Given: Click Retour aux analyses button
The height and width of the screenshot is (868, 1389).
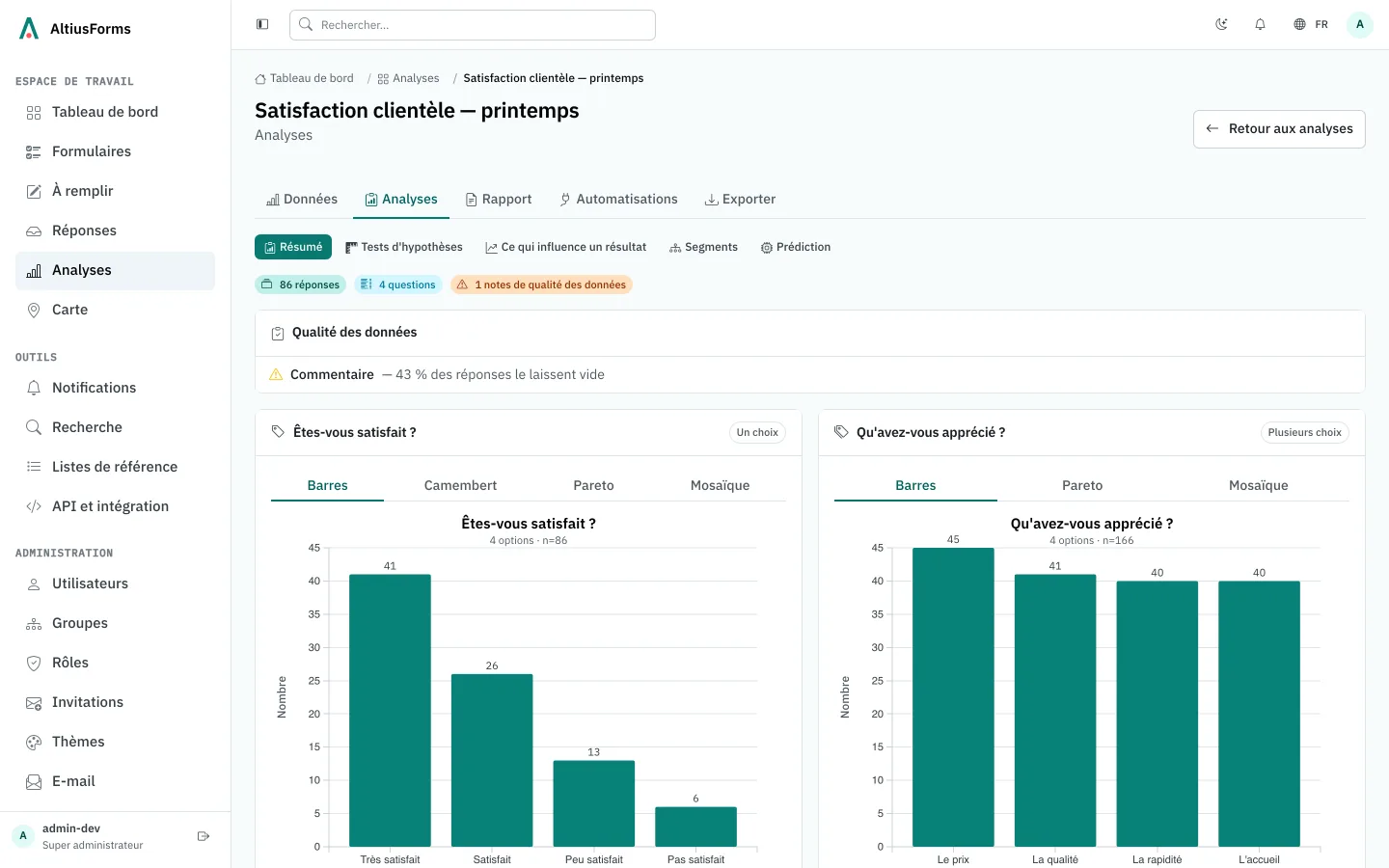Looking at the screenshot, I should (1279, 128).
